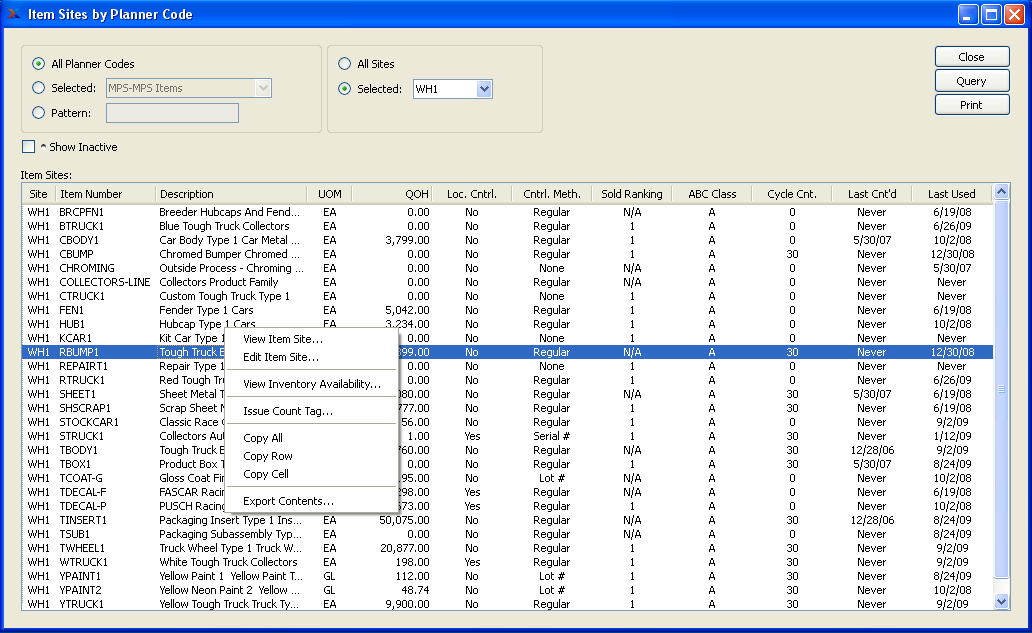Click Export Contents in the context menu
Screen dimensions: 1032x633
pos(288,501)
